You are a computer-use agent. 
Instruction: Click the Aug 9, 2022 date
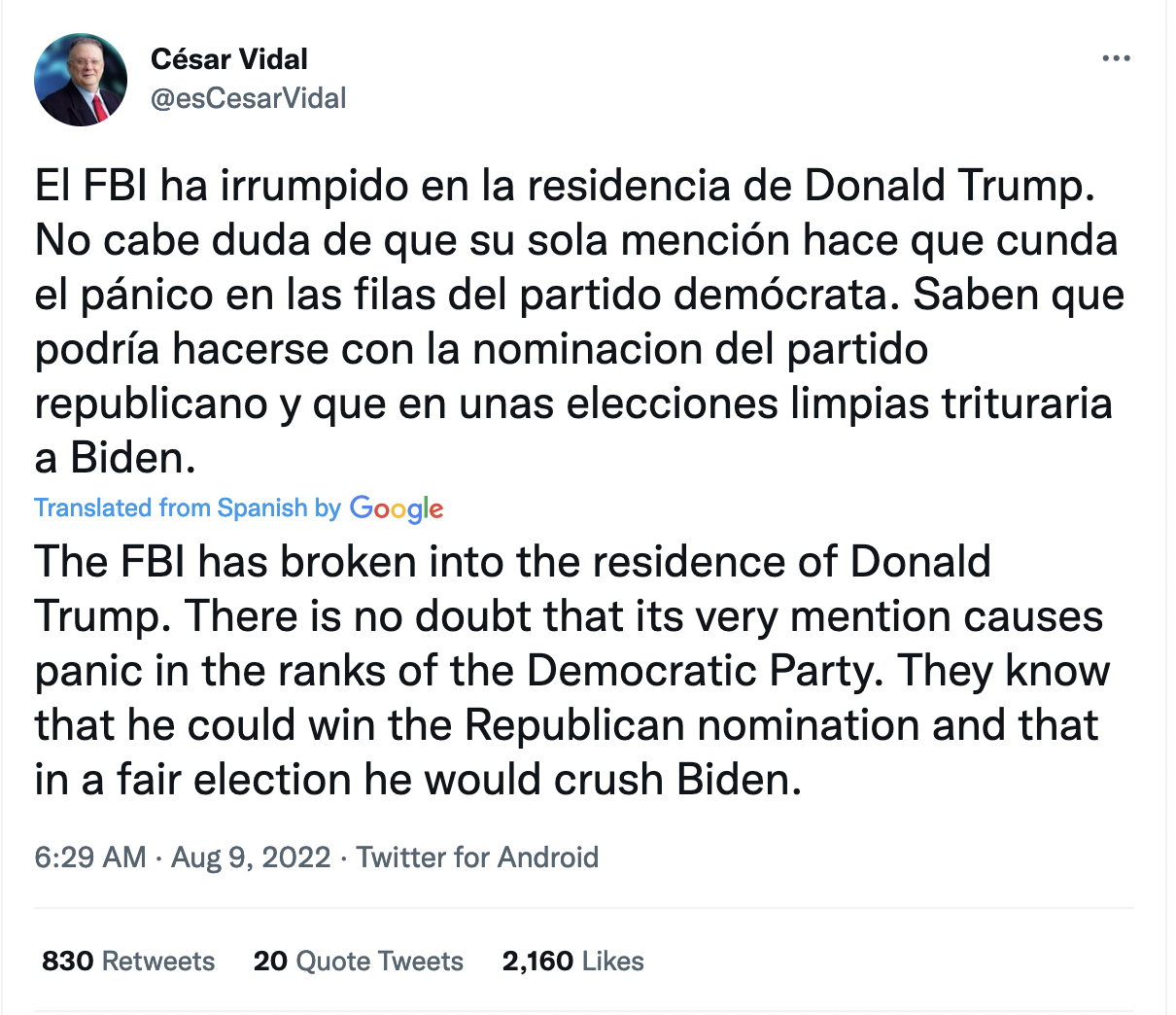[x=251, y=857]
